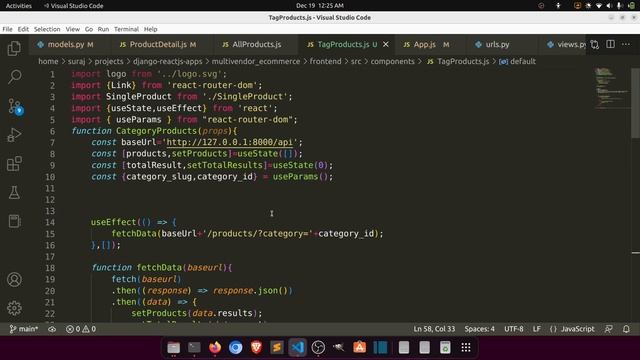The width and height of the screenshot is (640, 360).
Task: Click the Open Changes icon in editor toolbar
Action: click(595, 44)
